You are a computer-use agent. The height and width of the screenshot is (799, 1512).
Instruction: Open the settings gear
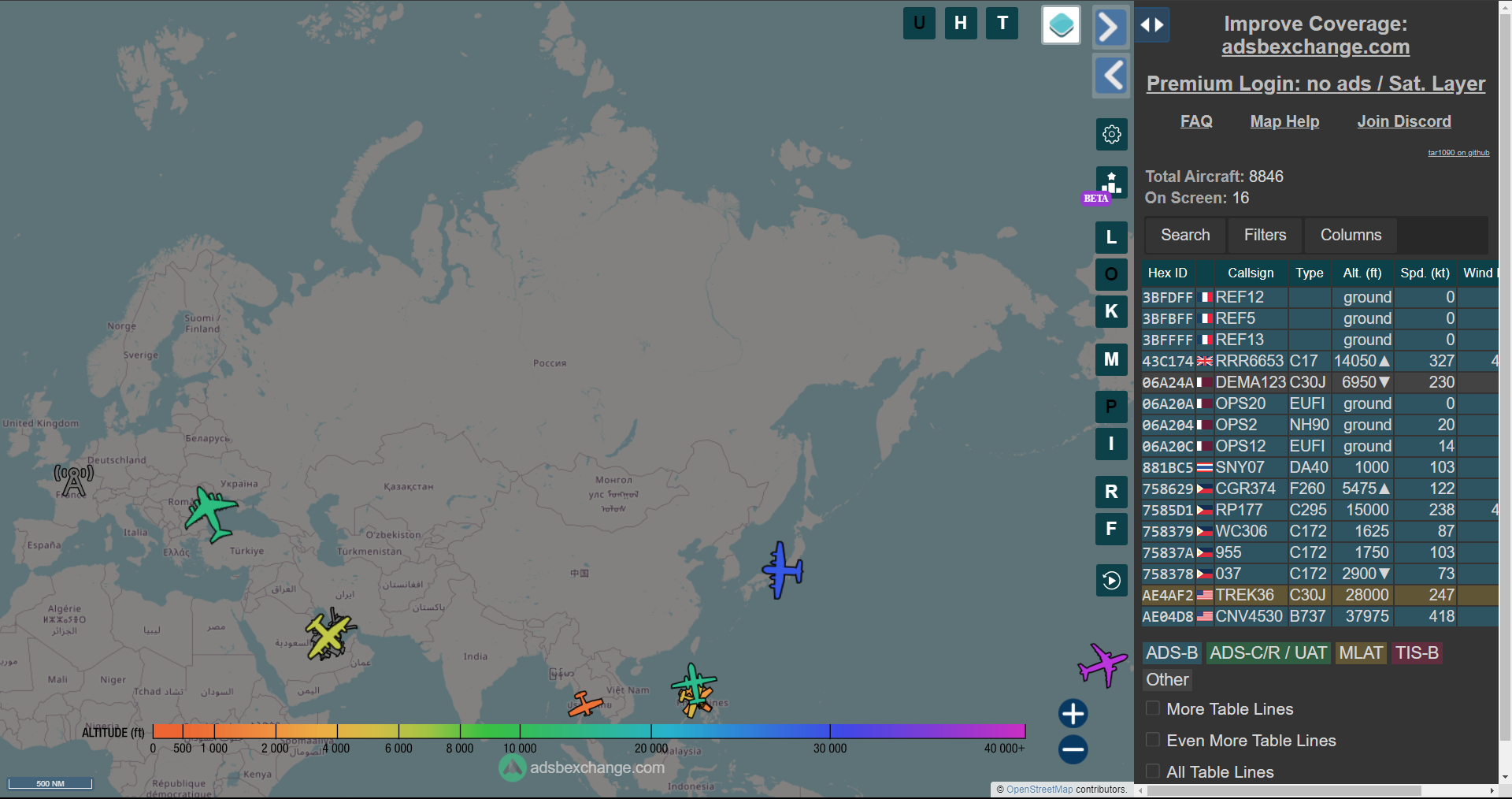coord(1111,134)
